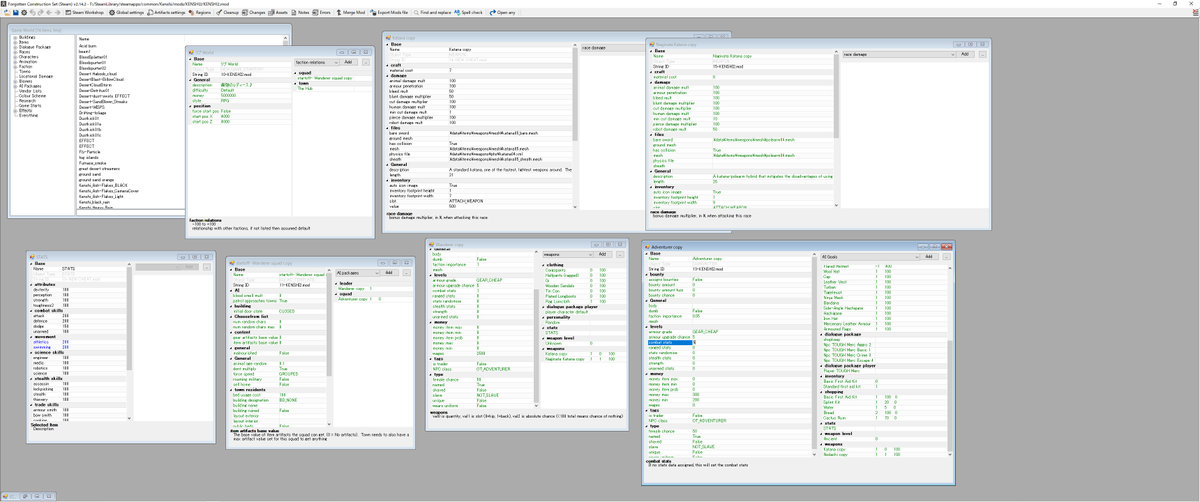
Task: Select NPC class row in Wanderer copy window
Action: [x=482, y=369]
